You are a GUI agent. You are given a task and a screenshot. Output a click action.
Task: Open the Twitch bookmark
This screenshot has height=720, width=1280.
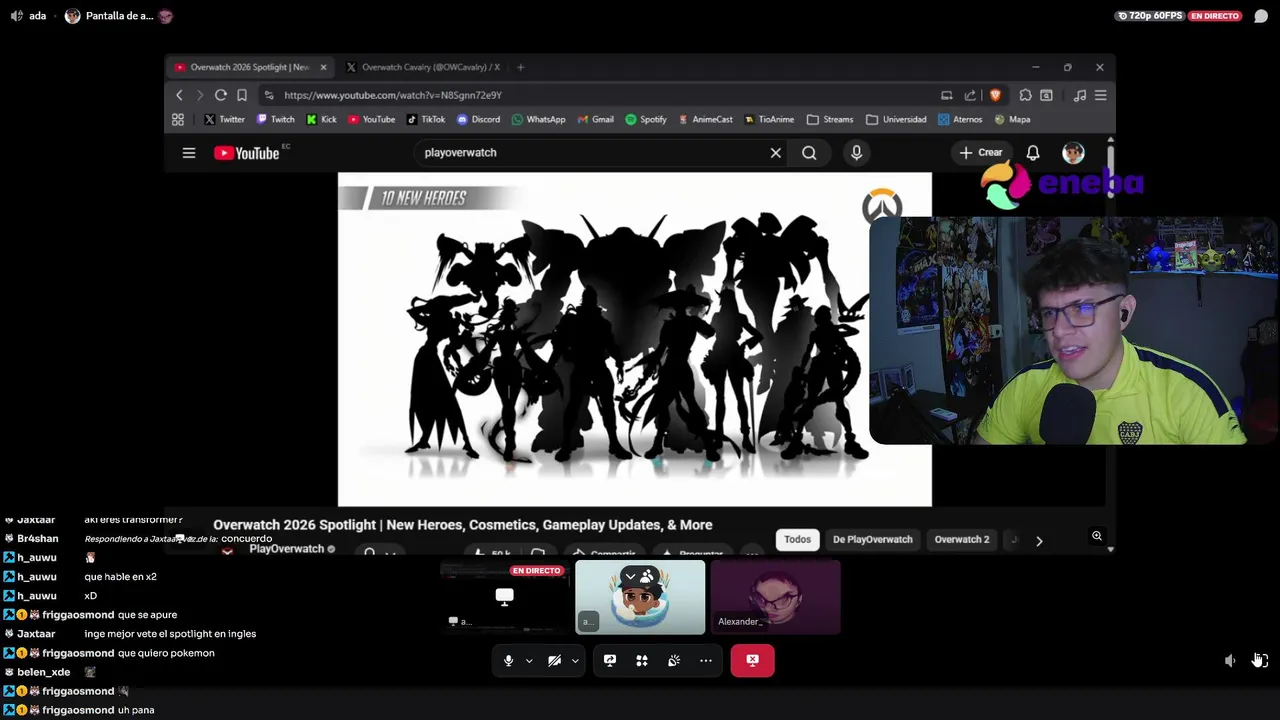[x=275, y=119]
